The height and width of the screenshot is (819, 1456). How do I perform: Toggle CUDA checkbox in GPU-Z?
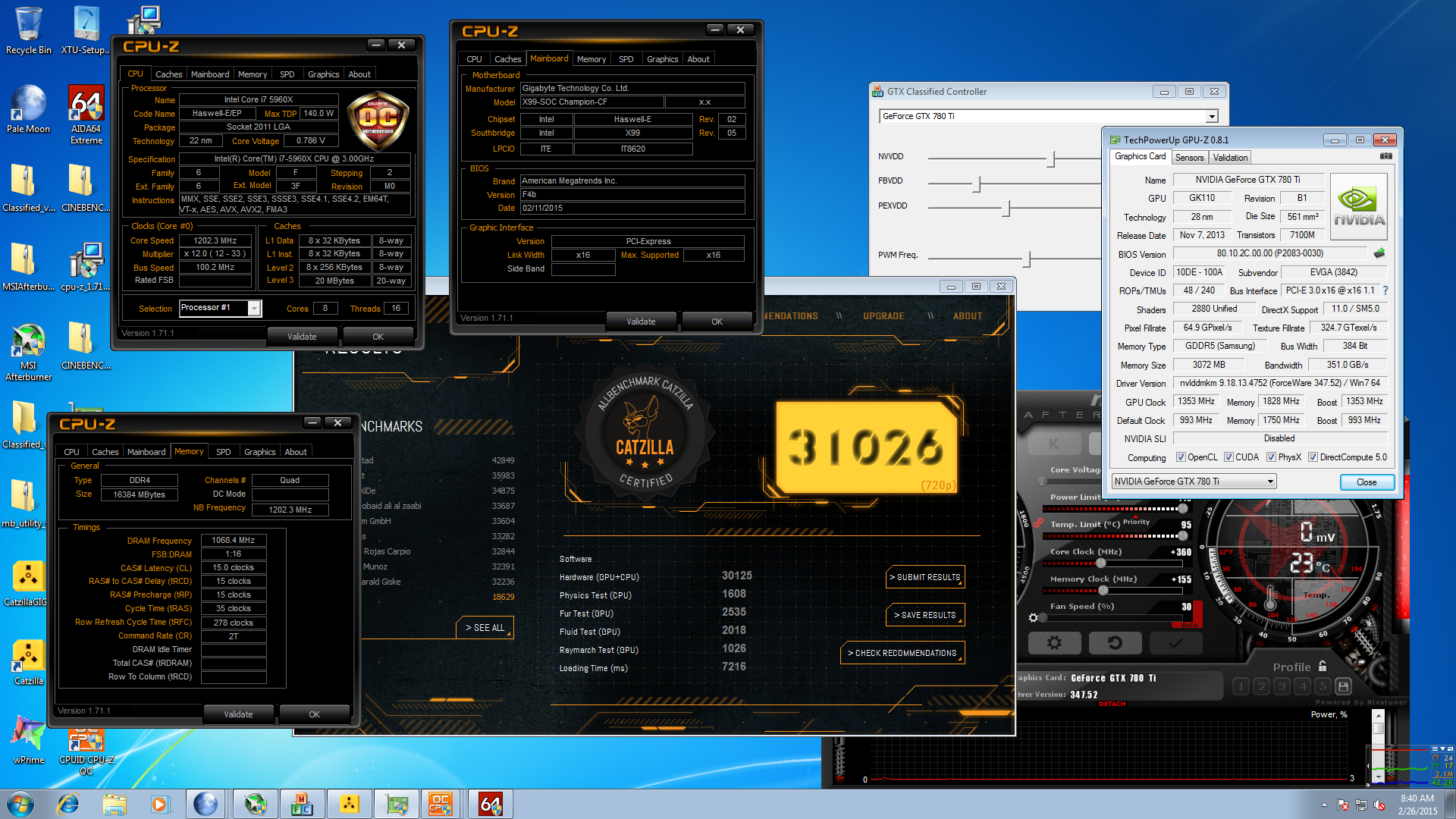click(x=1228, y=457)
